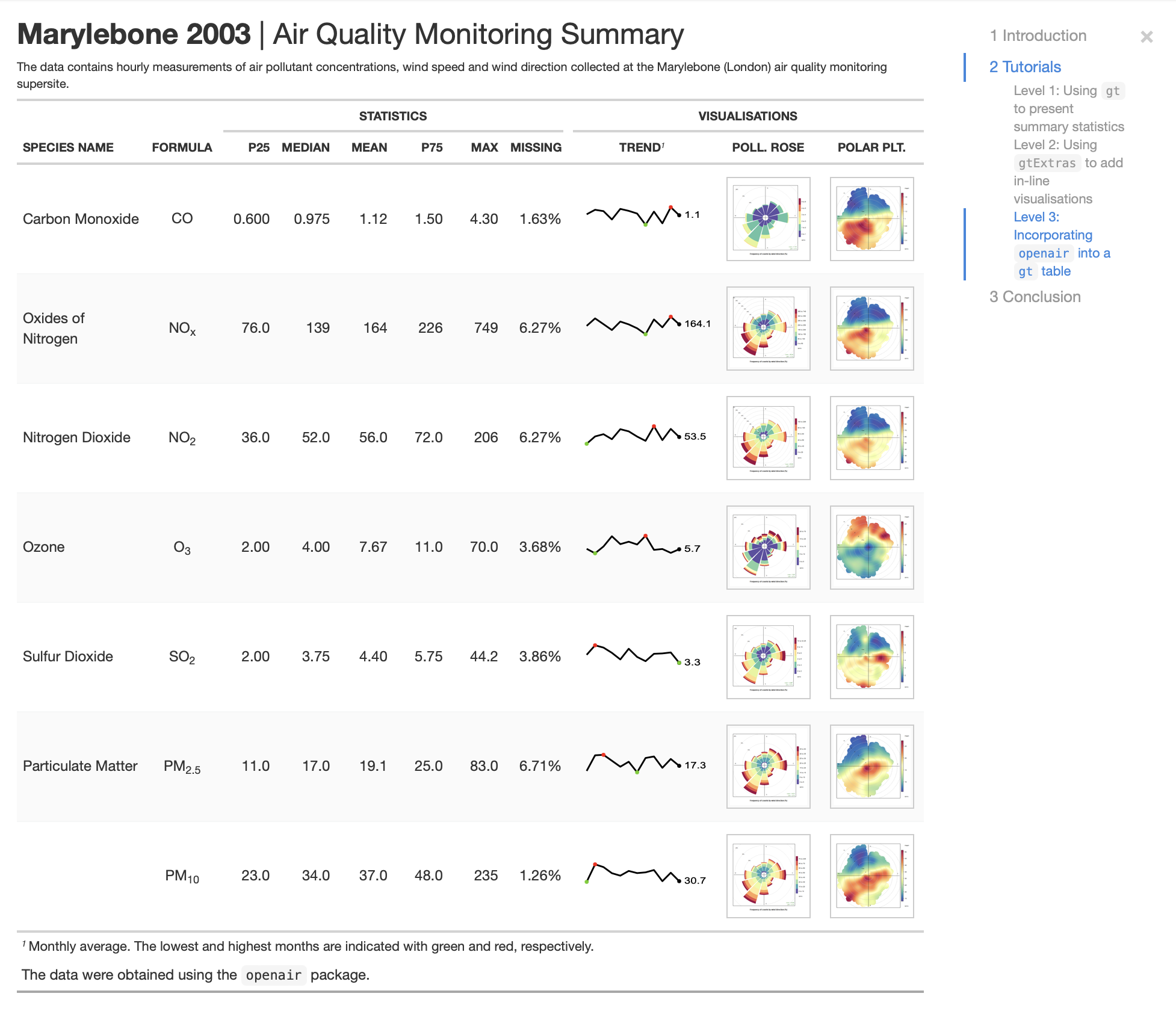1176x1023 pixels.
Task: Click the Carbon Monoxide pollution rose thumbnail
Action: point(769,218)
